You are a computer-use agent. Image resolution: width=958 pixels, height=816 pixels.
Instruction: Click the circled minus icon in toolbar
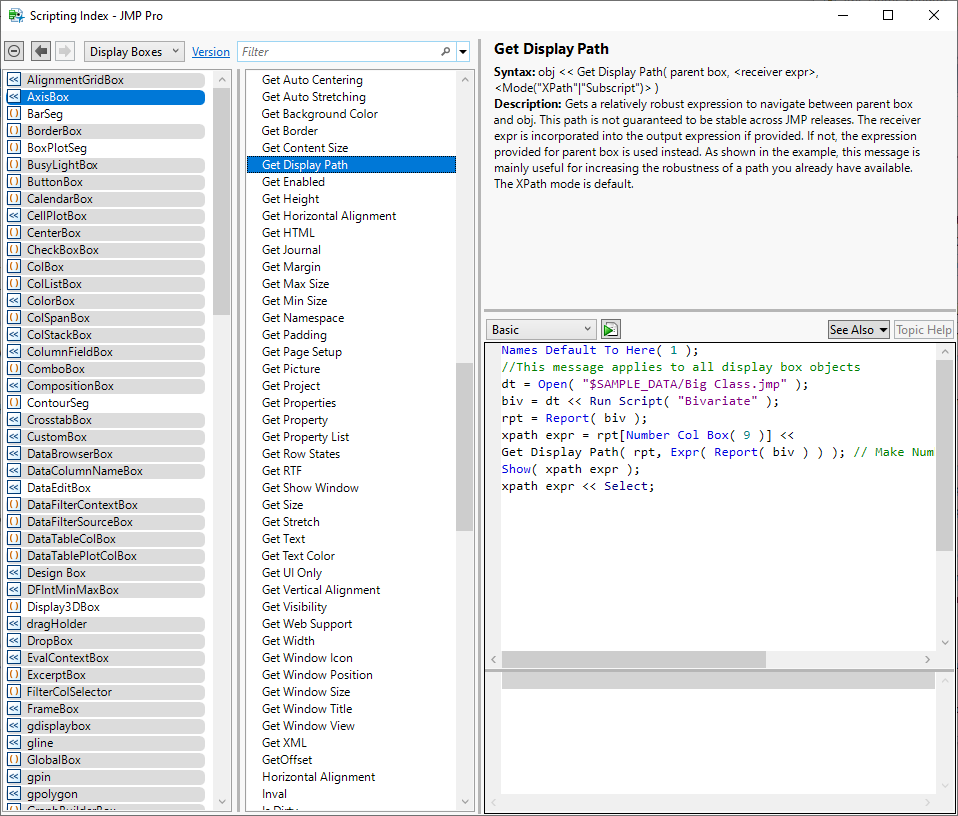coord(14,51)
